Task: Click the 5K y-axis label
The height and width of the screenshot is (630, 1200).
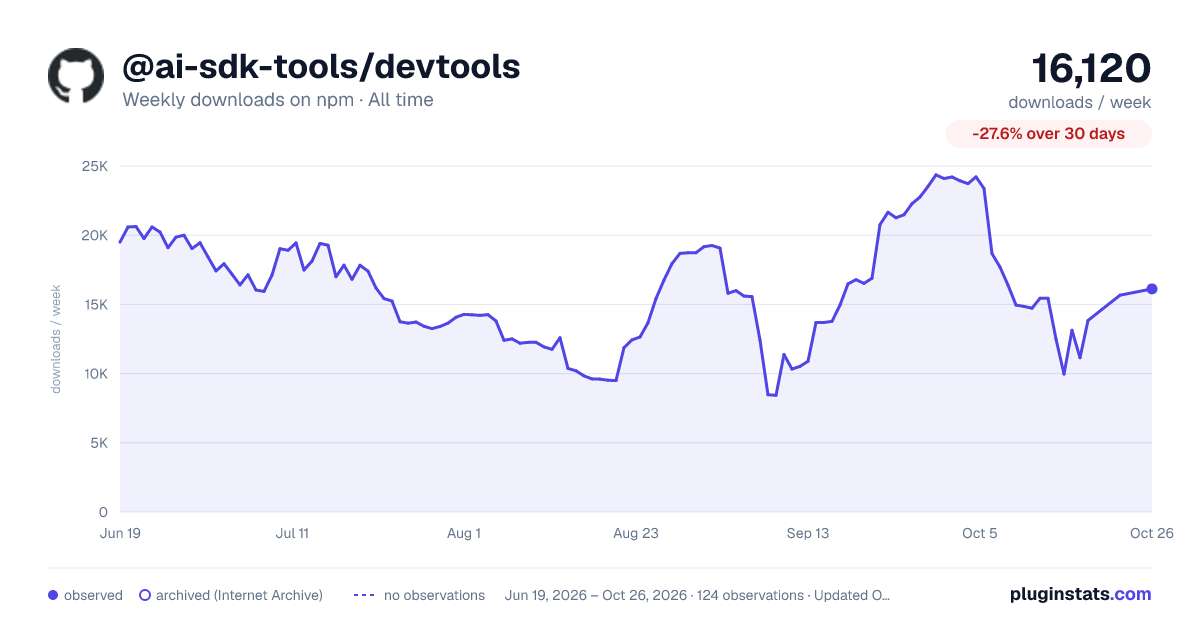Action: 98,443
